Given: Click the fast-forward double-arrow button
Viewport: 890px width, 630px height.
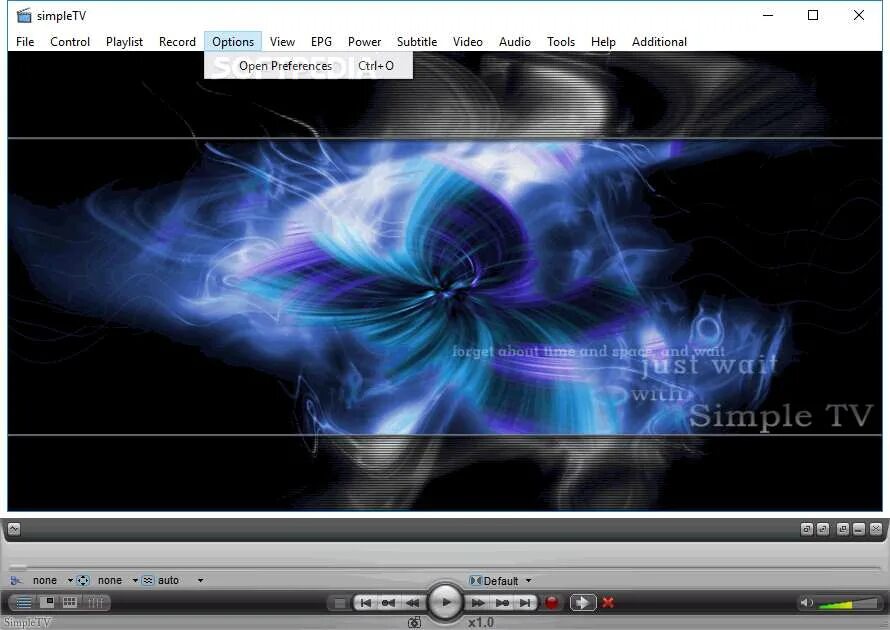Looking at the screenshot, I should (x=478, y=603).
